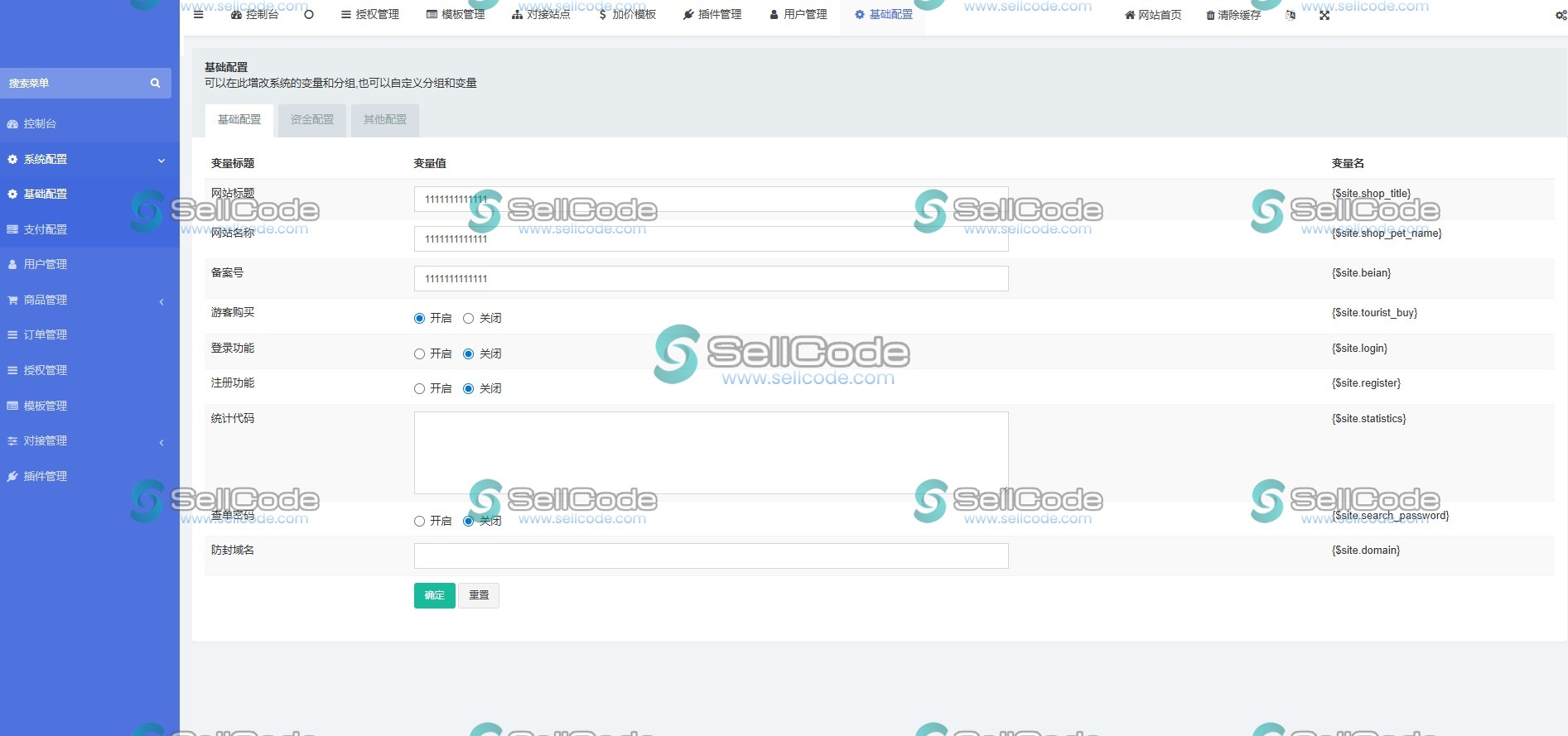Click into the 网站名称 input field
Viewport: 1568px width, 736px height.
(711, 238)
